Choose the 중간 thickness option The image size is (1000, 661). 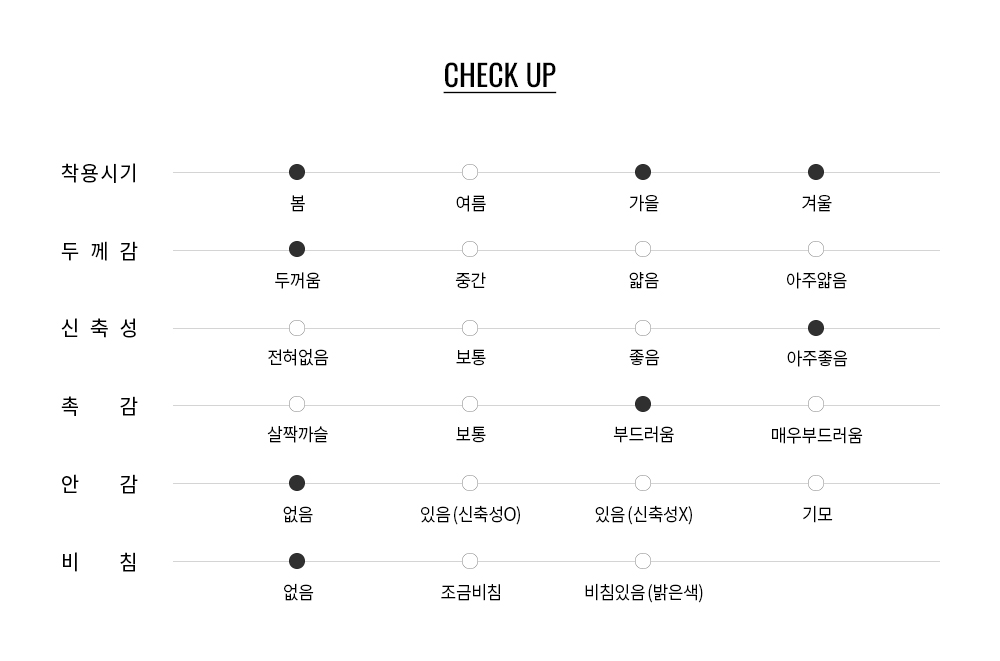click(x=470, y=249)
